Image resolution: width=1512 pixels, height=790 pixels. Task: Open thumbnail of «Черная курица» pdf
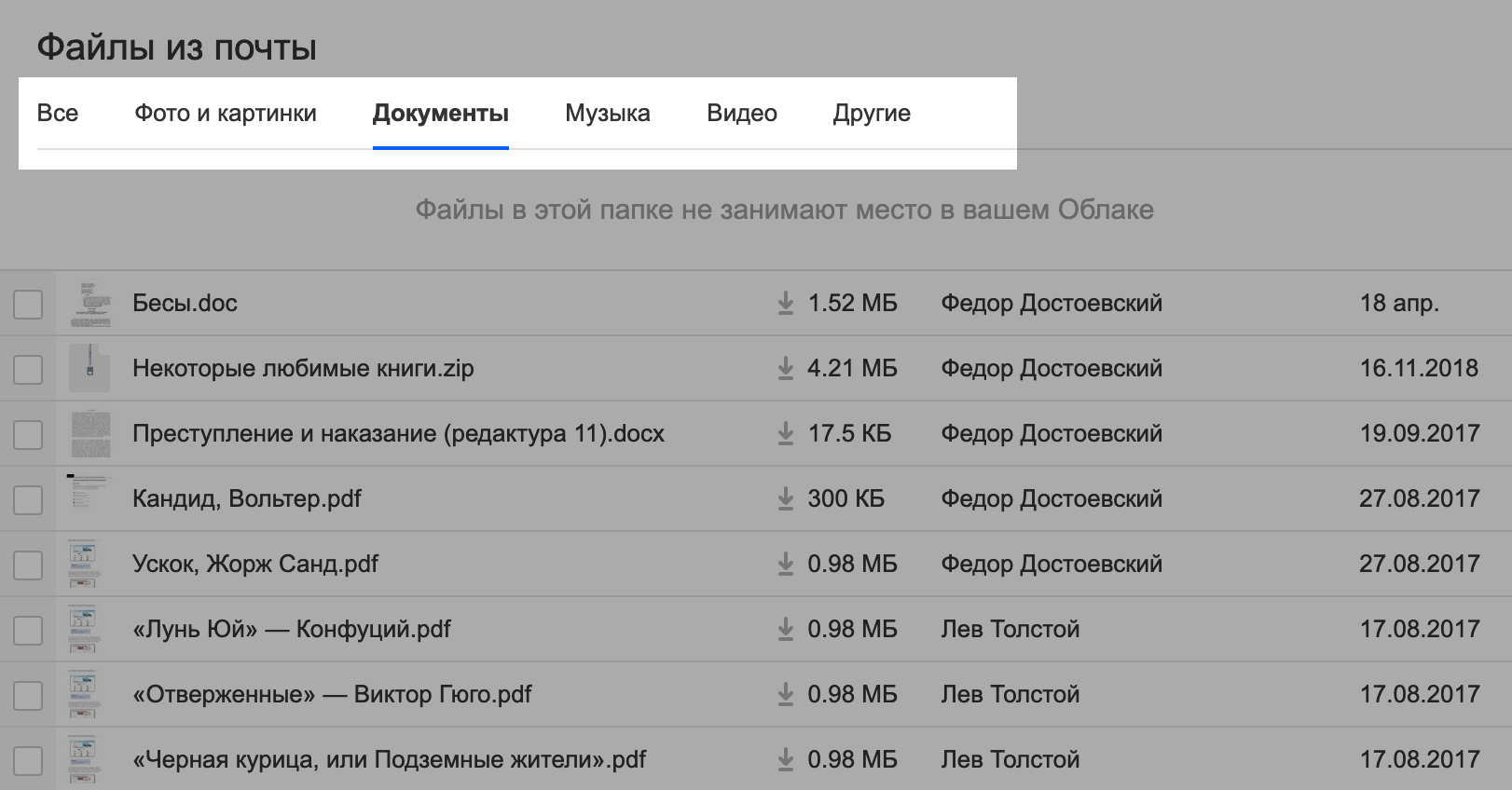click(x=83, y=759)
